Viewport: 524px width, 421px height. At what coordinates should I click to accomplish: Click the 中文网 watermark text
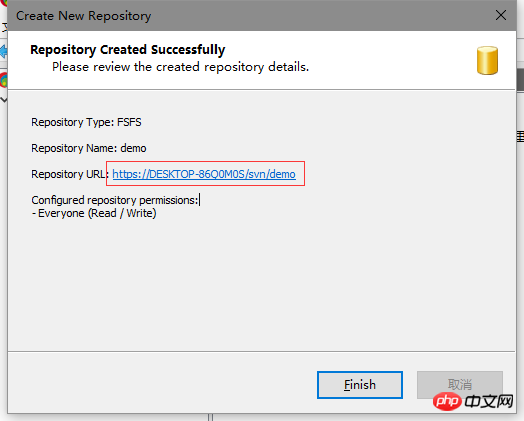coord(489,401)
